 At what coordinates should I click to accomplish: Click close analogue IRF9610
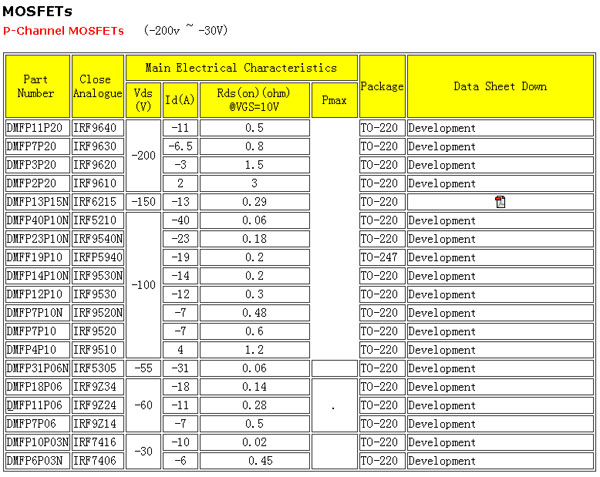(x=95, y=183)
